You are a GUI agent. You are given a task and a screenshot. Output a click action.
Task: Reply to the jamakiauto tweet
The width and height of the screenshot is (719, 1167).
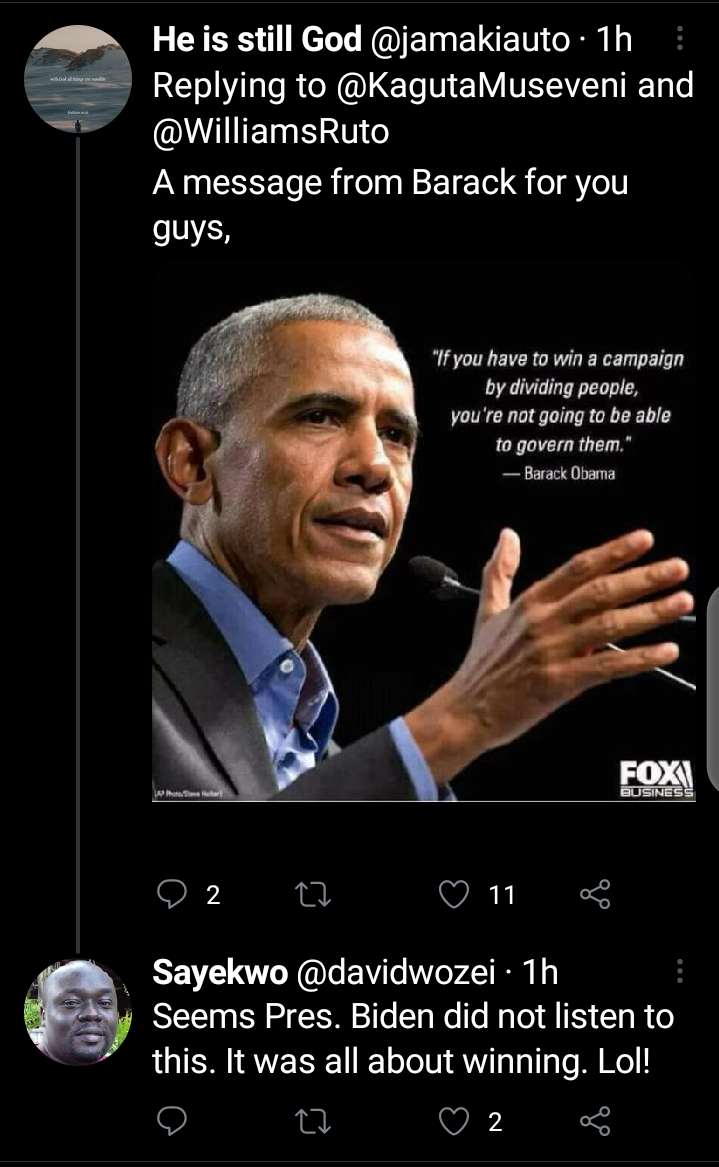172,894
